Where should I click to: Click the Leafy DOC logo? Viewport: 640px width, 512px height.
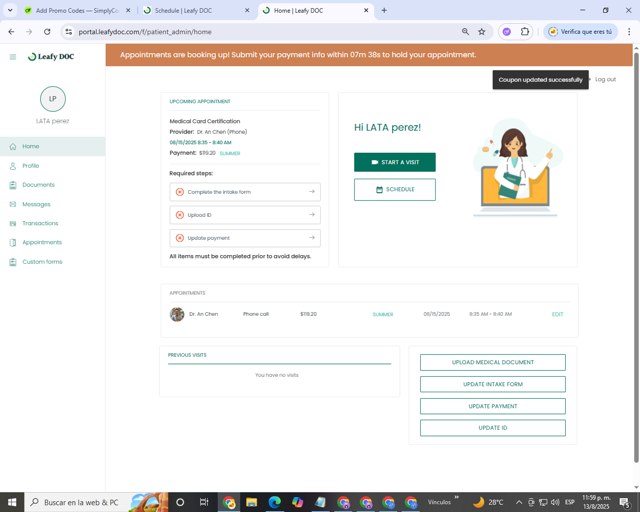(x=51, y=57)
